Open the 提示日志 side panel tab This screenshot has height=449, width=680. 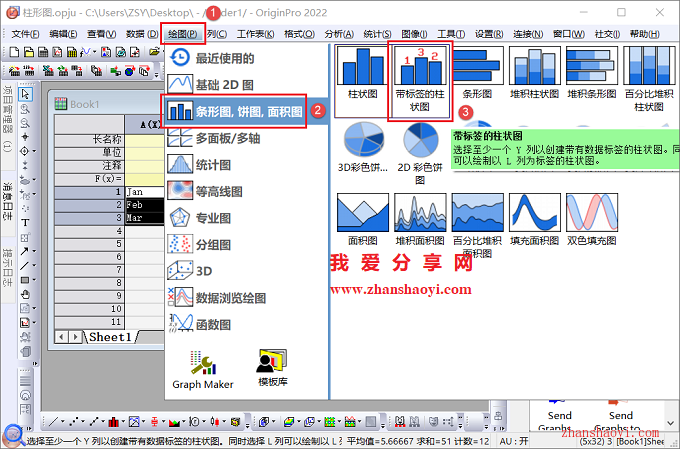click(7, 267)
